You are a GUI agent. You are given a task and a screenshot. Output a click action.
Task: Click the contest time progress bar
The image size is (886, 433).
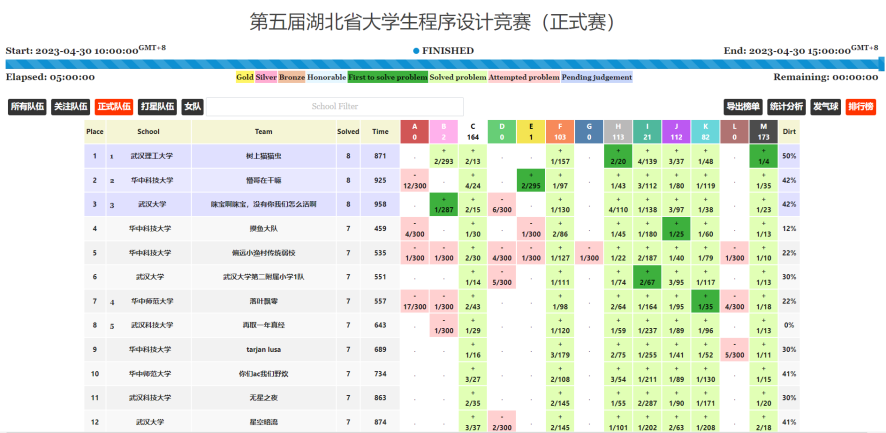point(443,64)
